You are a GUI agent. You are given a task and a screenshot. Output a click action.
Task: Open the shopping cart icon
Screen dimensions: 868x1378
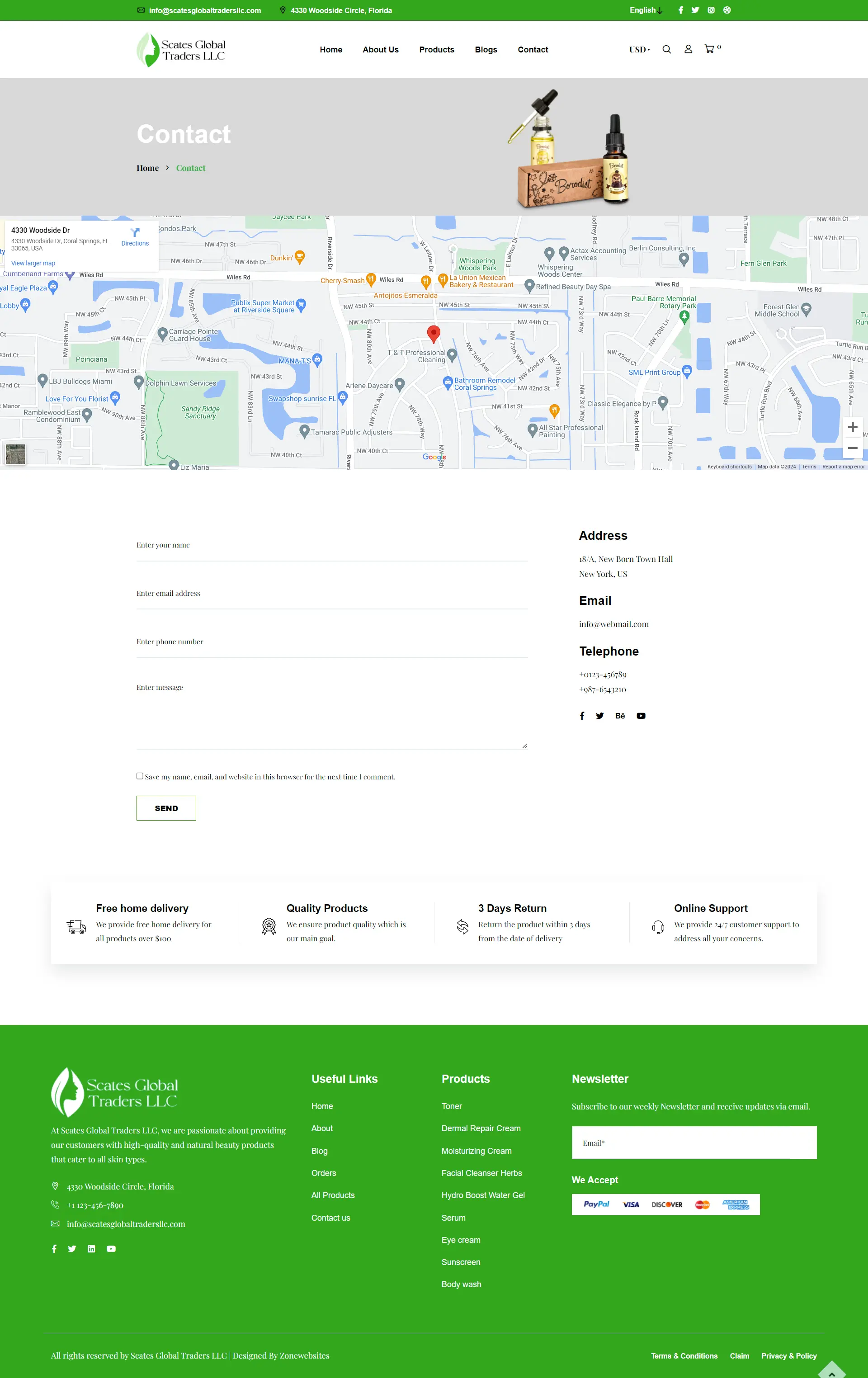click(709, 49)
